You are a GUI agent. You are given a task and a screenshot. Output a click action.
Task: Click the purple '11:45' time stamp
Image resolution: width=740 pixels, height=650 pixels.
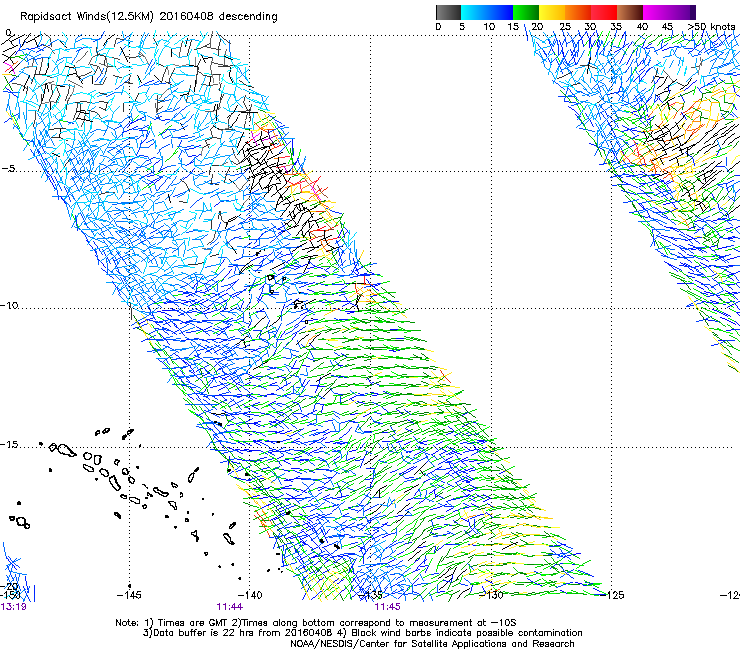[x=387, y=607]
